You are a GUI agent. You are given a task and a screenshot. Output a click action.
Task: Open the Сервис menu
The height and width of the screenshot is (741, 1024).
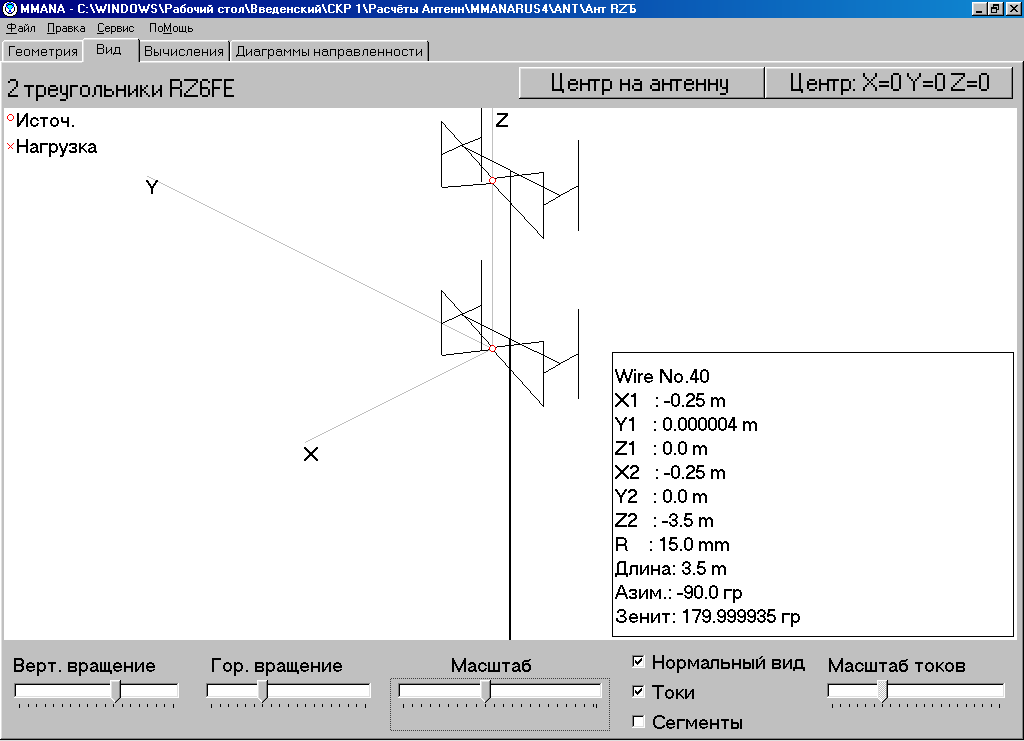coord(116,28)
